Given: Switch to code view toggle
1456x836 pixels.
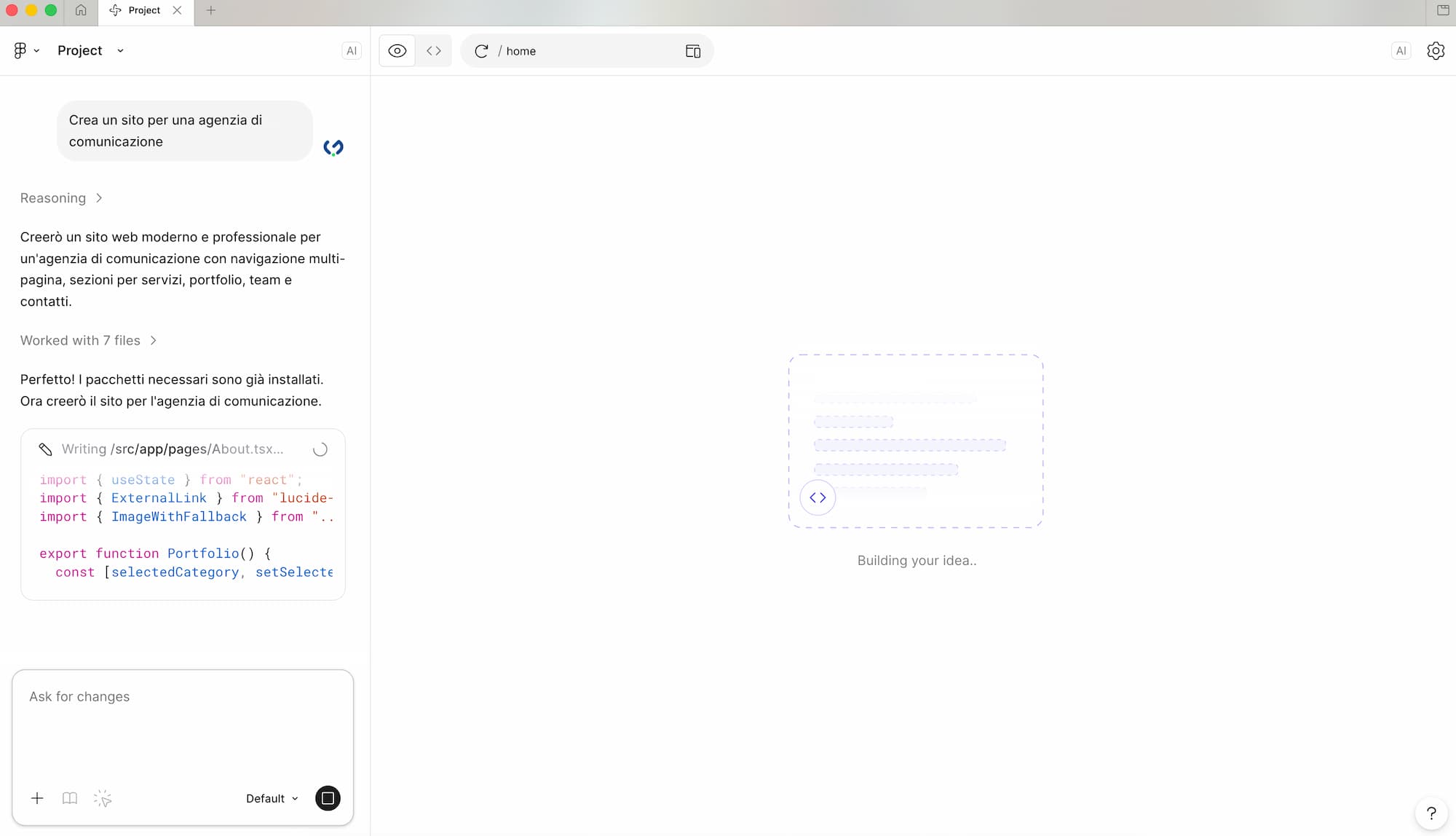Looking at the screenshot, I should tap(434, 51).
